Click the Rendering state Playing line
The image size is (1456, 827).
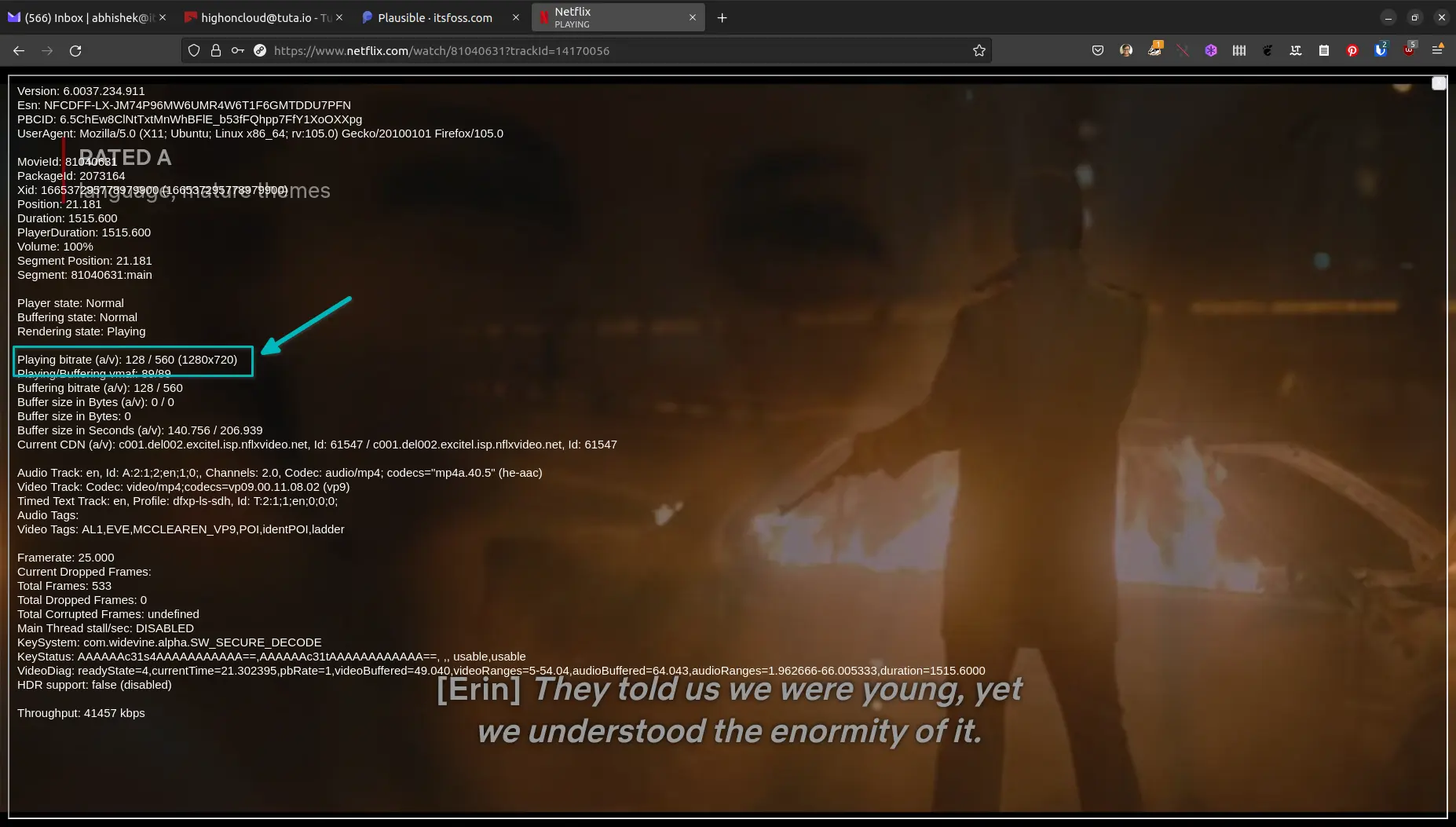coord(82,331)
